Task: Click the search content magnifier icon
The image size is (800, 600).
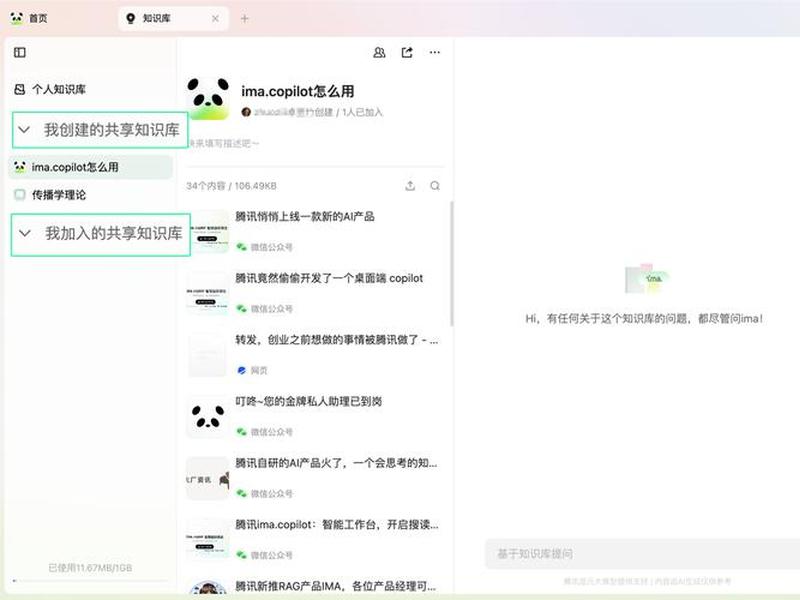Action: click(x=435, y=186)
